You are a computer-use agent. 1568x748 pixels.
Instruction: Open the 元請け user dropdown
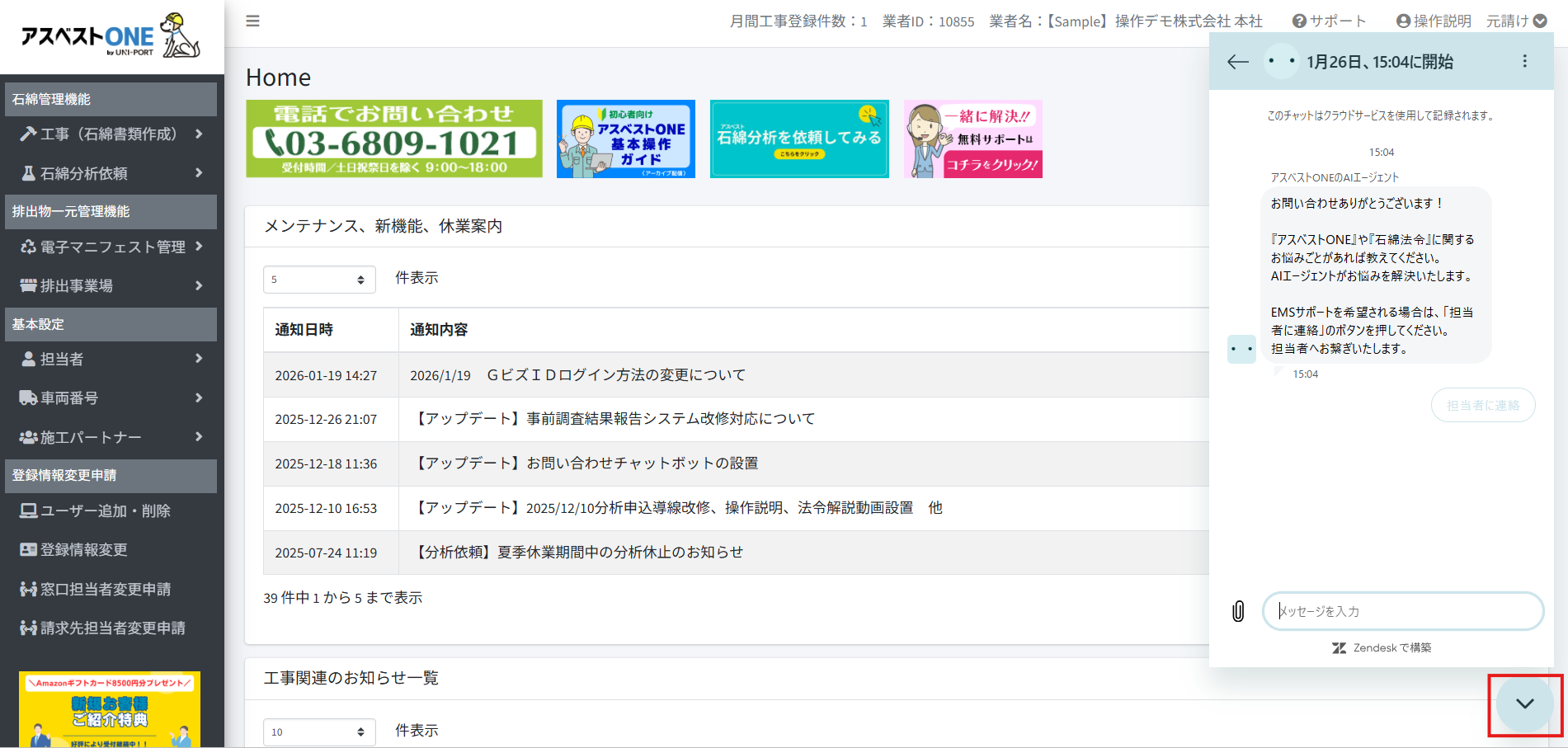(x=1516, y=21)
